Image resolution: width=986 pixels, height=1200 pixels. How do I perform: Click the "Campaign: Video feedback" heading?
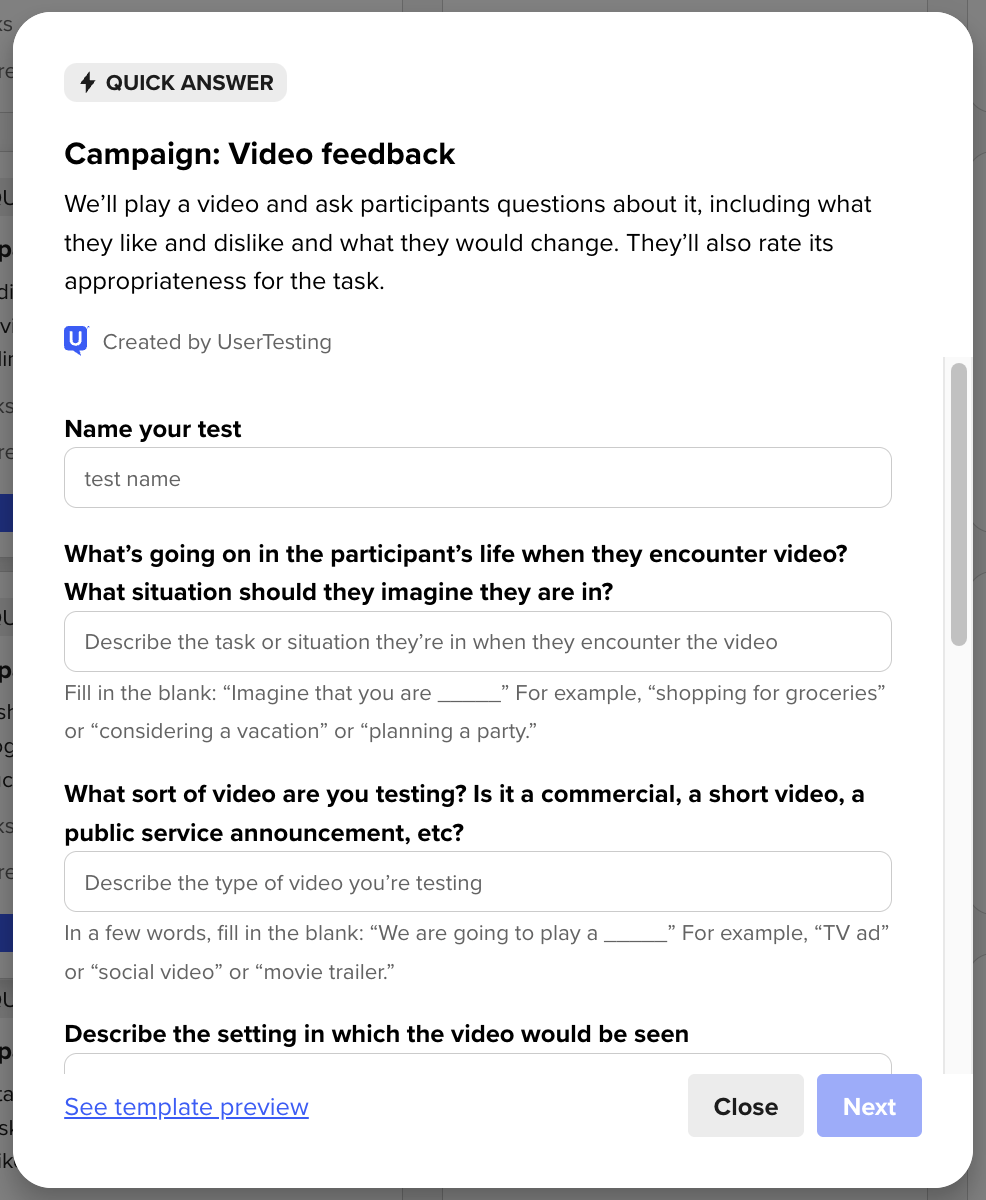coord(260,154)
